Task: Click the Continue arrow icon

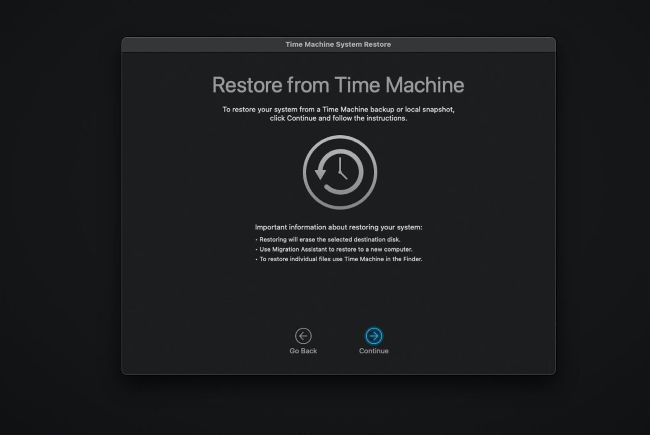Action: 374,336
